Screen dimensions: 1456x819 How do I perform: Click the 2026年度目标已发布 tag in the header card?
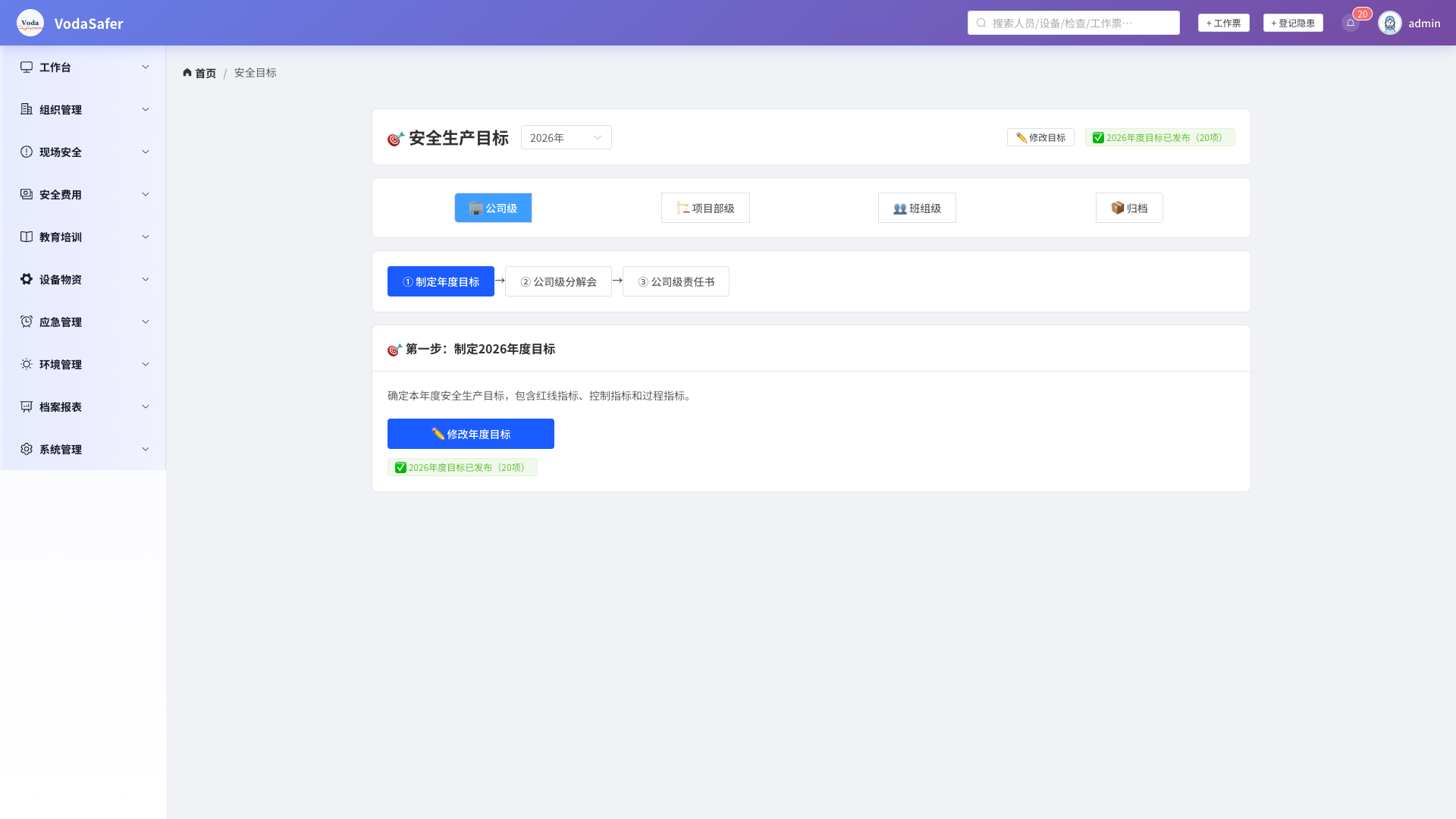[x=1160, y=137]
